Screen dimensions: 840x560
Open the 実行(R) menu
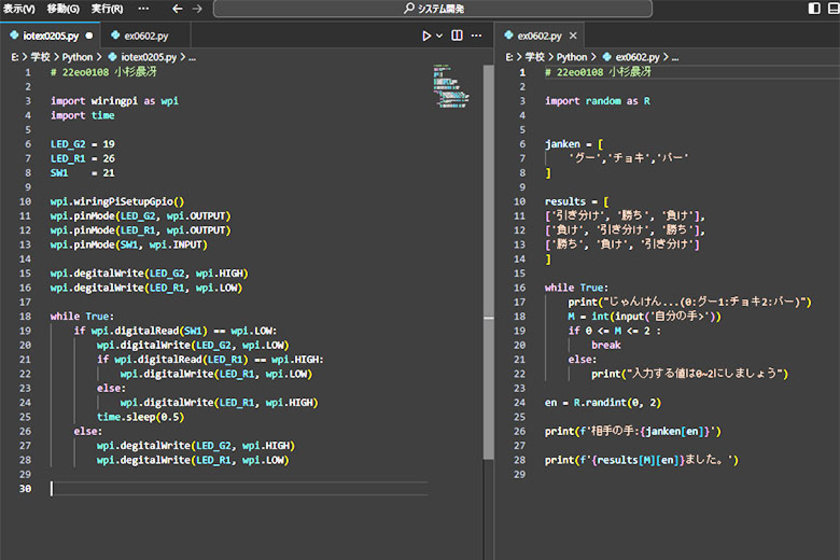point(107,9)
